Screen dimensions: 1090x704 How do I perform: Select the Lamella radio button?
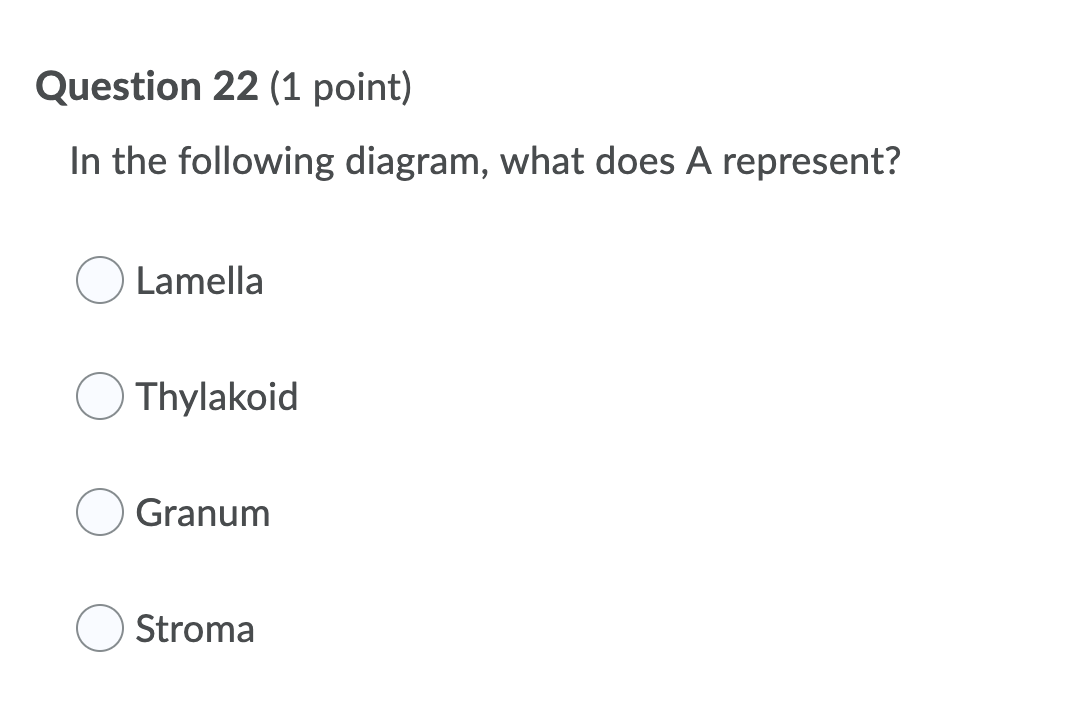tap(100, 281)
